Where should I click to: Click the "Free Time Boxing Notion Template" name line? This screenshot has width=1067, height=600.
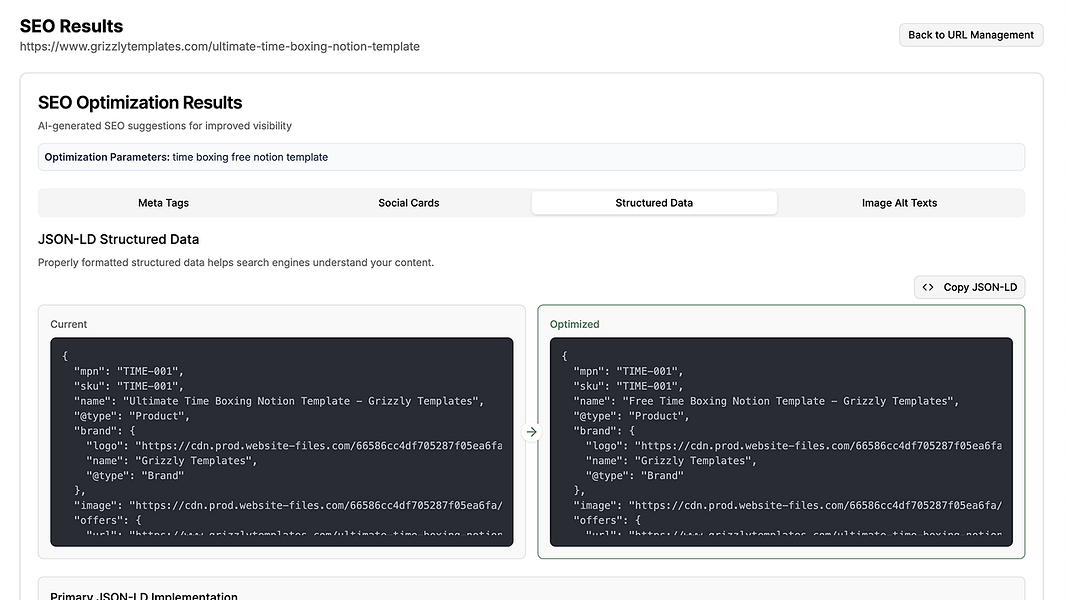(766, 401)
